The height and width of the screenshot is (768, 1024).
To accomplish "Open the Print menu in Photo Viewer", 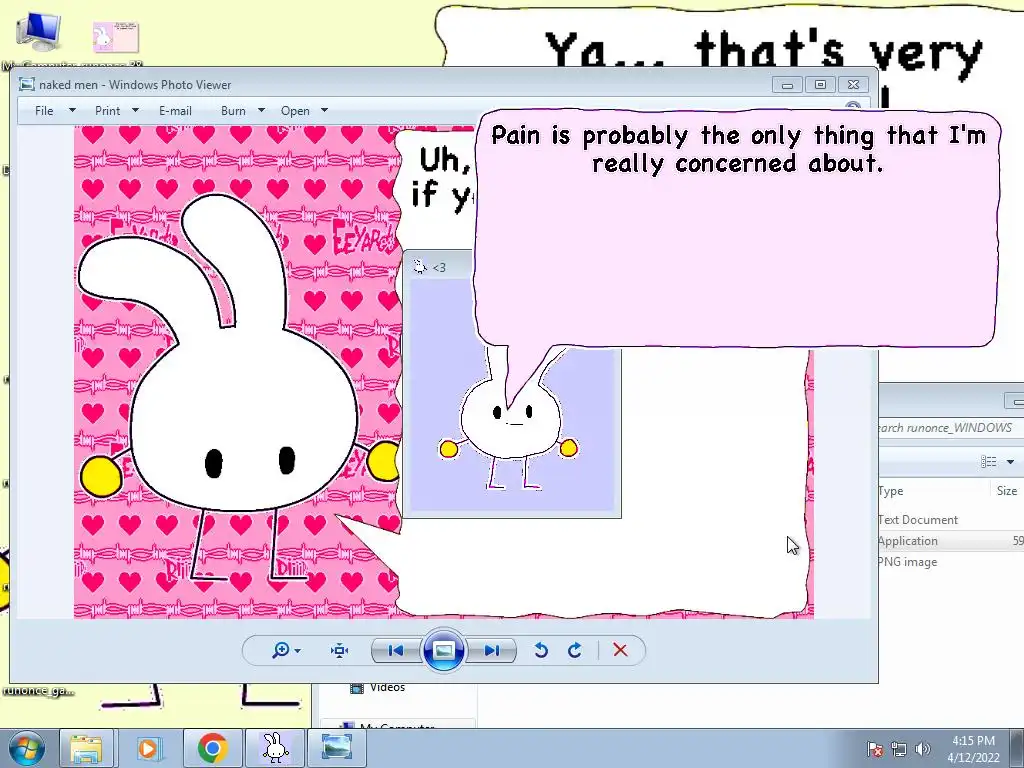I will pyautogui.click(x=107, y=111).
